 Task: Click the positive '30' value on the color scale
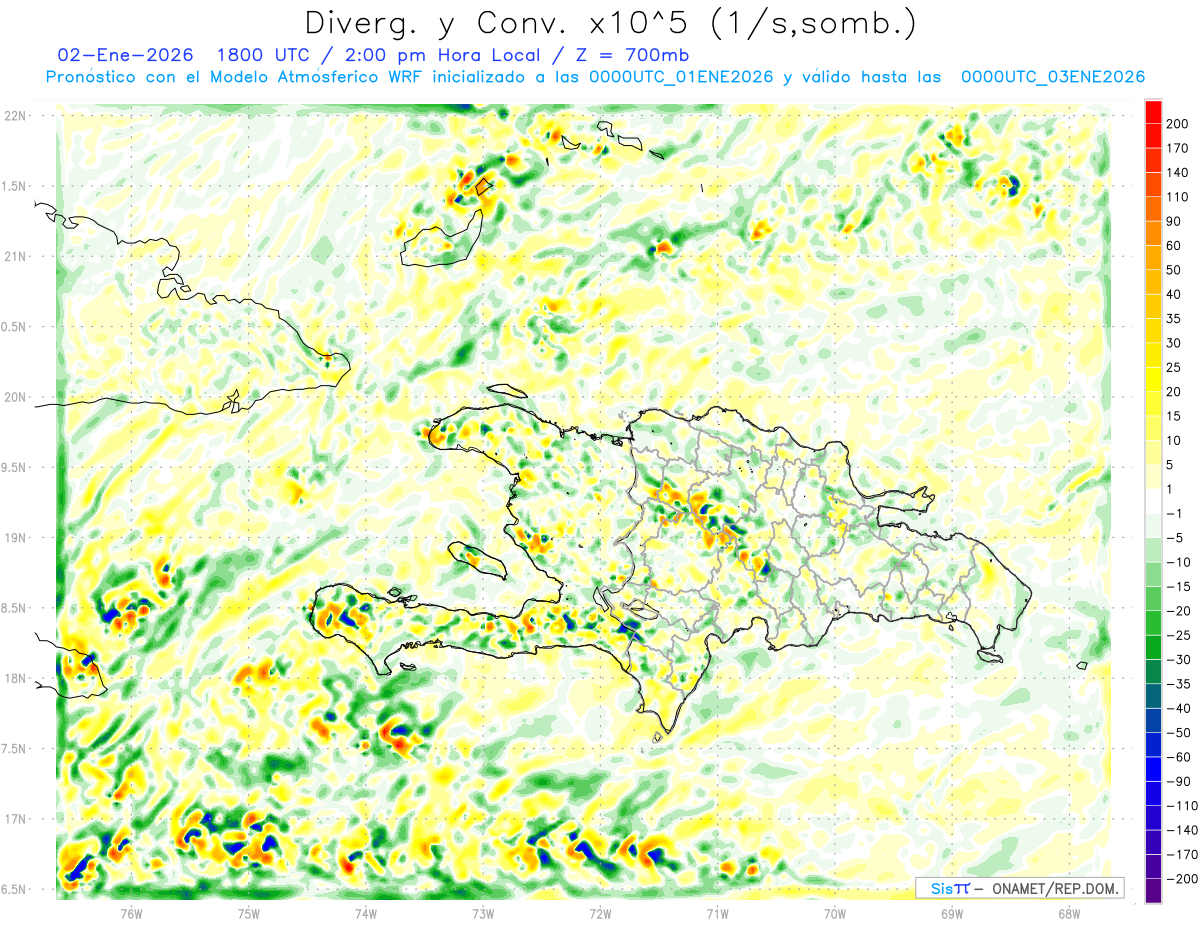tap(1175, 343)
